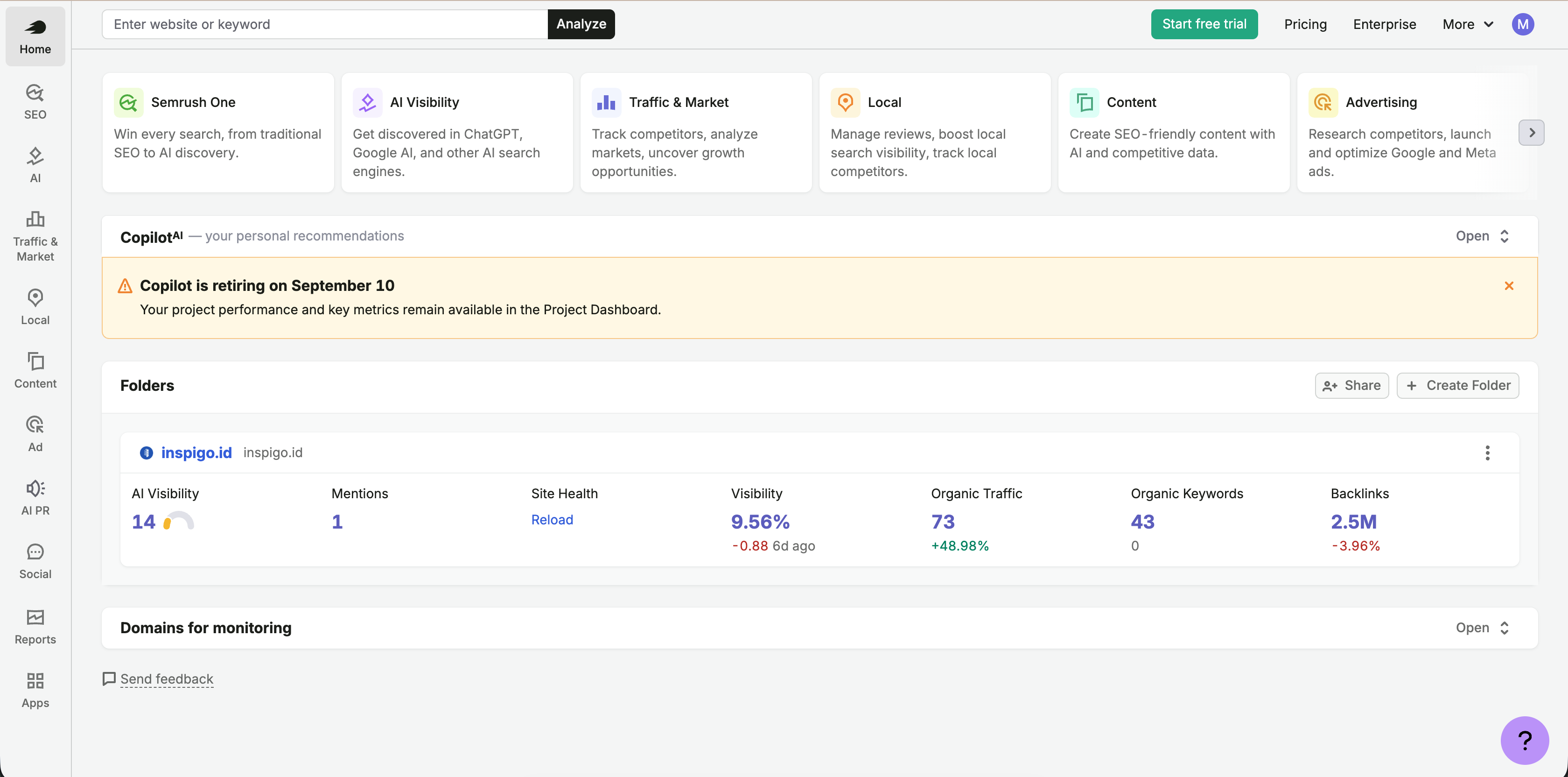Image resolution: width=1568 pixels, height=777 pixels.
Task: Click Organic Keywords value 43
Action: (x=1142, y=521)
